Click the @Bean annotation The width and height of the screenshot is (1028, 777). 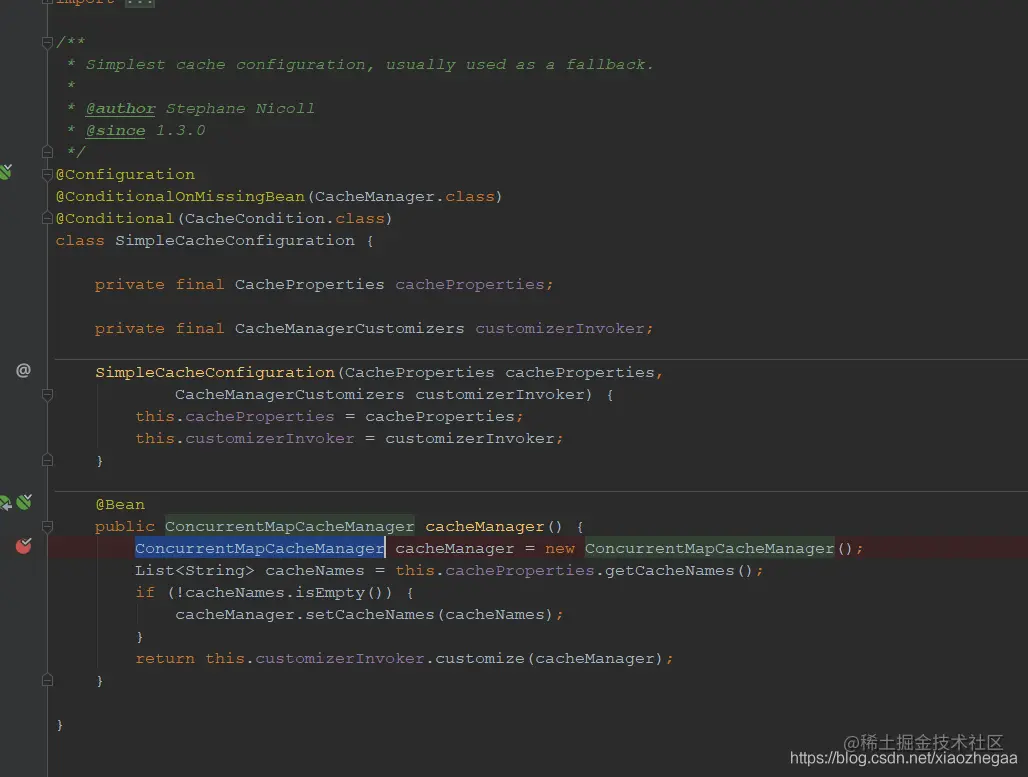[120, 504]
